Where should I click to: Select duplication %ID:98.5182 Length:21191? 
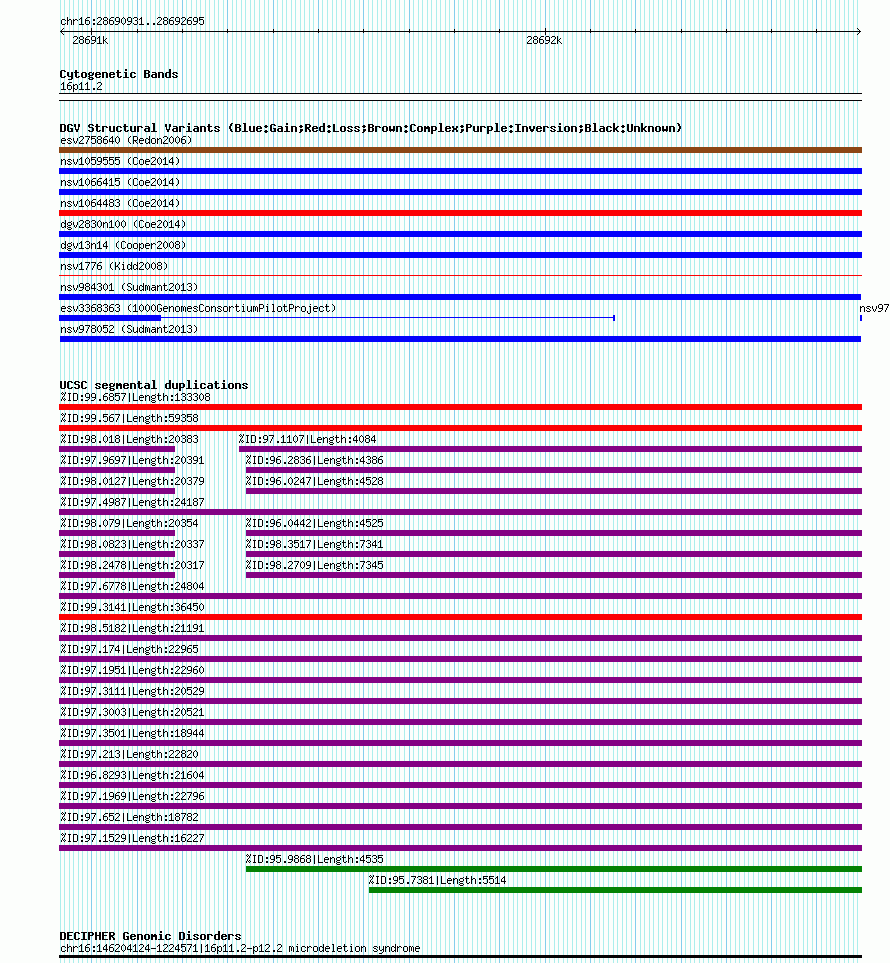(x=132, y=628)
